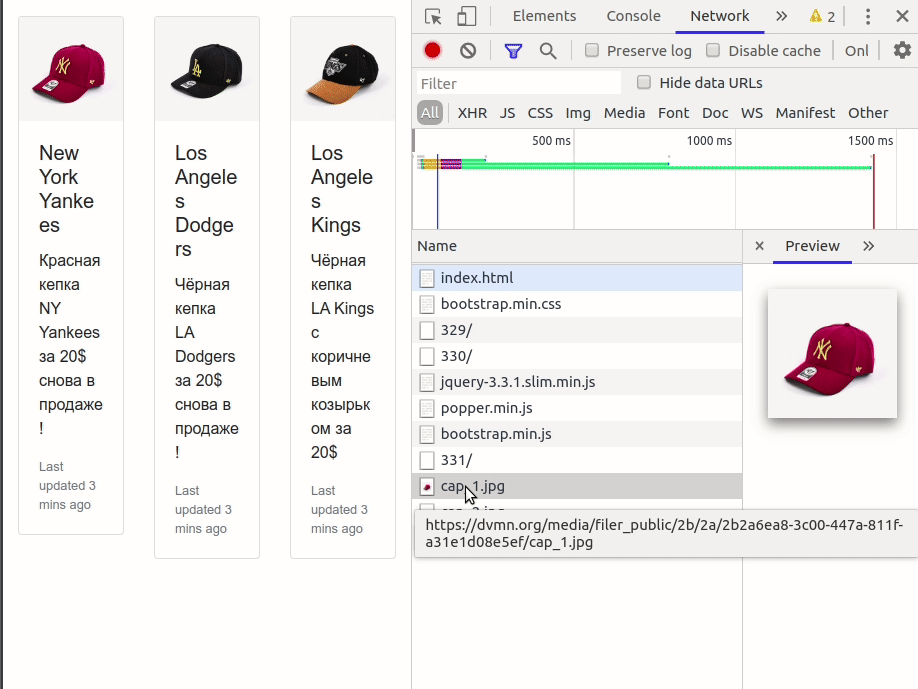Image resolution: width=918 pixels, height=689 pixels.
Task: Select the All filter type
Action: point(430,113)
